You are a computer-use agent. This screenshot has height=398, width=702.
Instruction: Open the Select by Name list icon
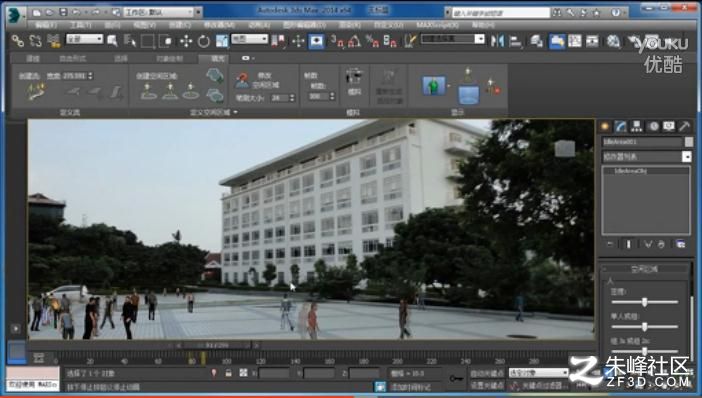[130, 41]
